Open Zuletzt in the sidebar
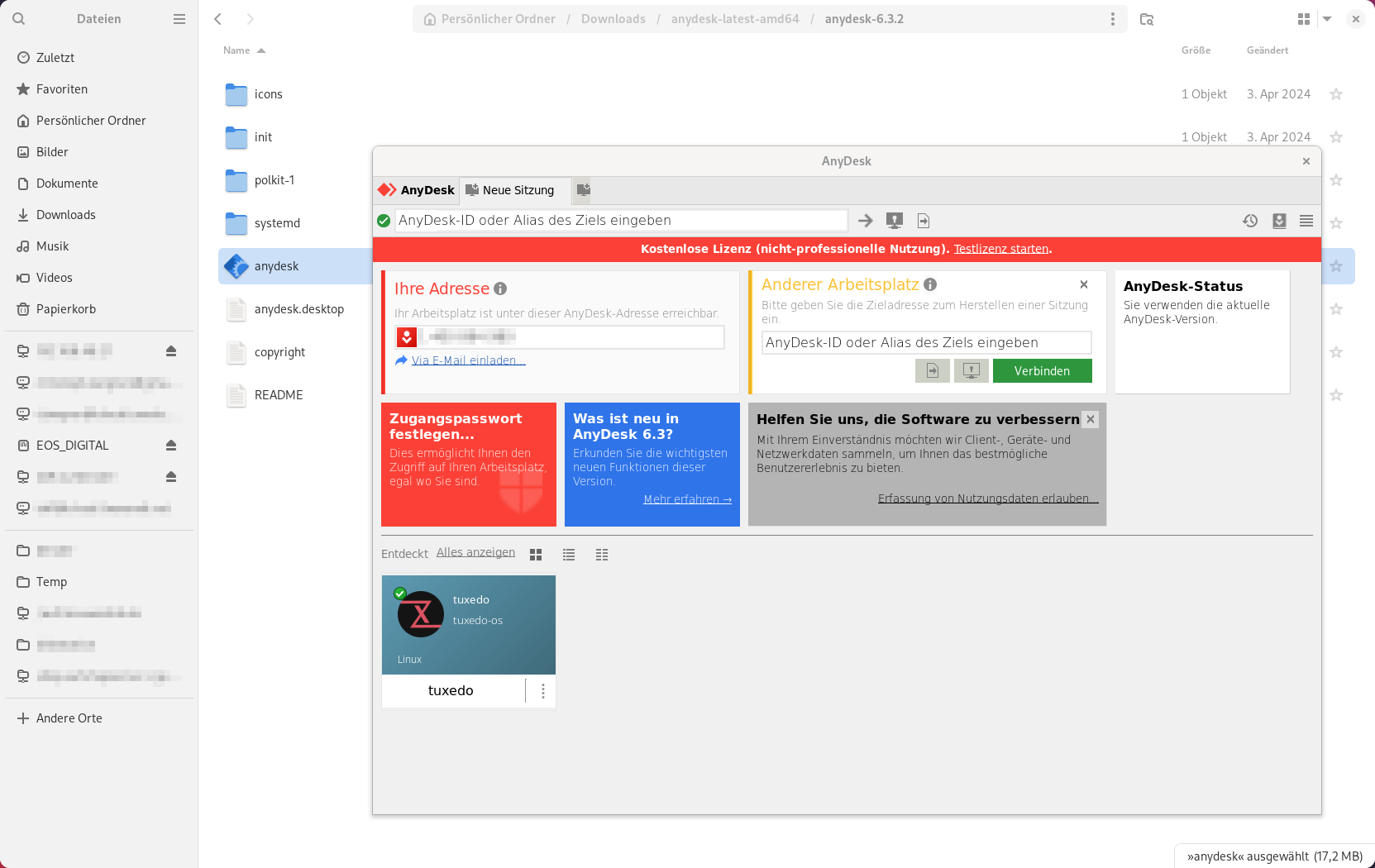This screenshot has height=868, width=1375. (x=99, y=58)
